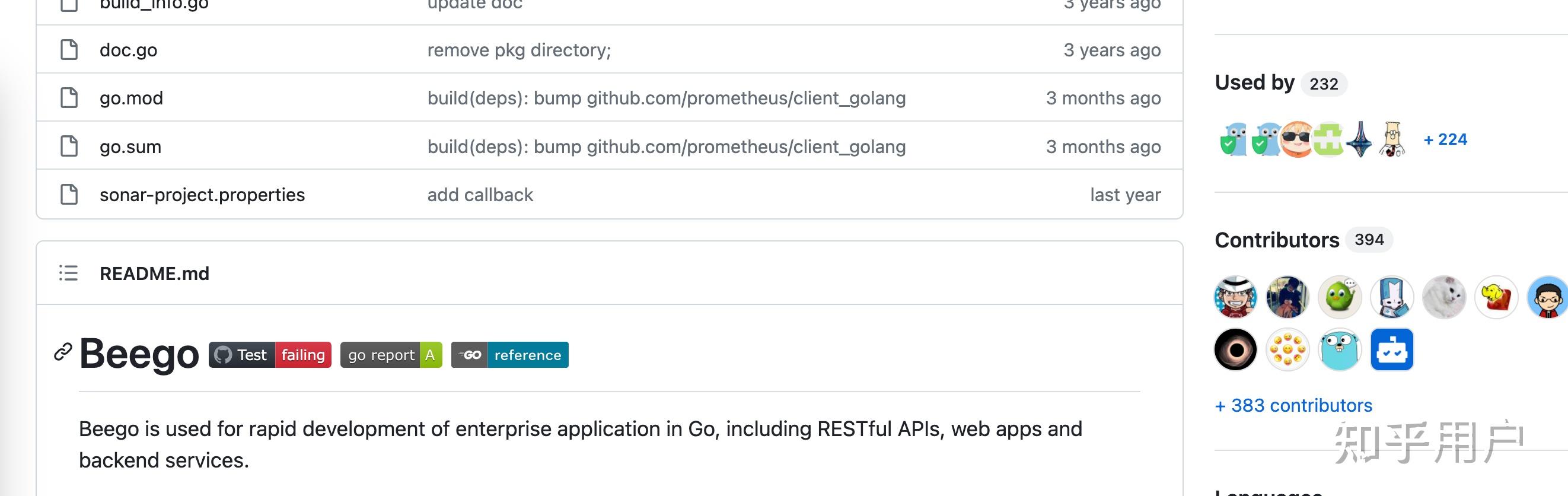Open the Contributors section heading
1568x496 pixels.
pyautogui.click(x=1276, y=240)
